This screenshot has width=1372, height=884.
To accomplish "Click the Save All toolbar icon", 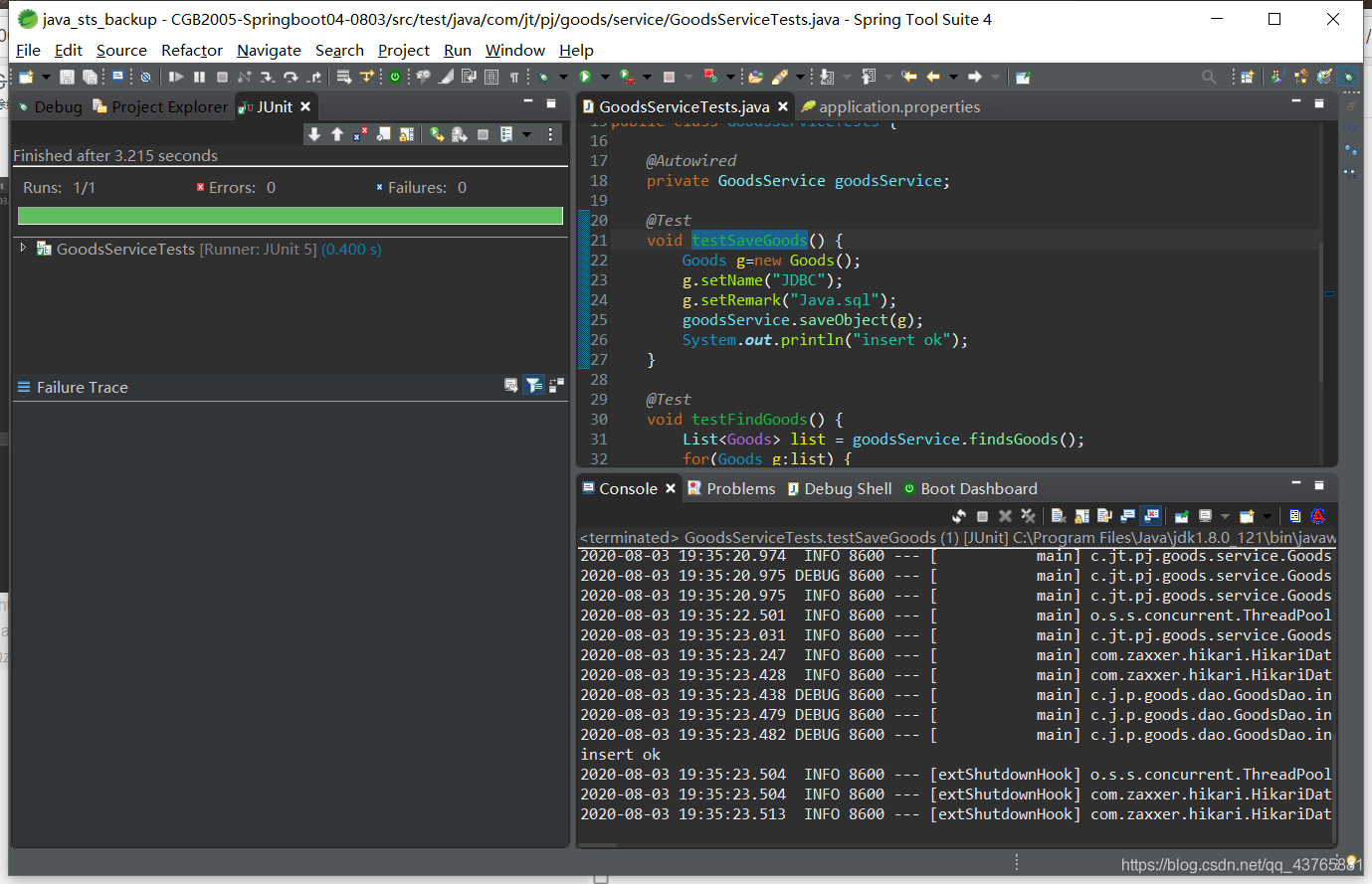I will click(x=90, y=77).
